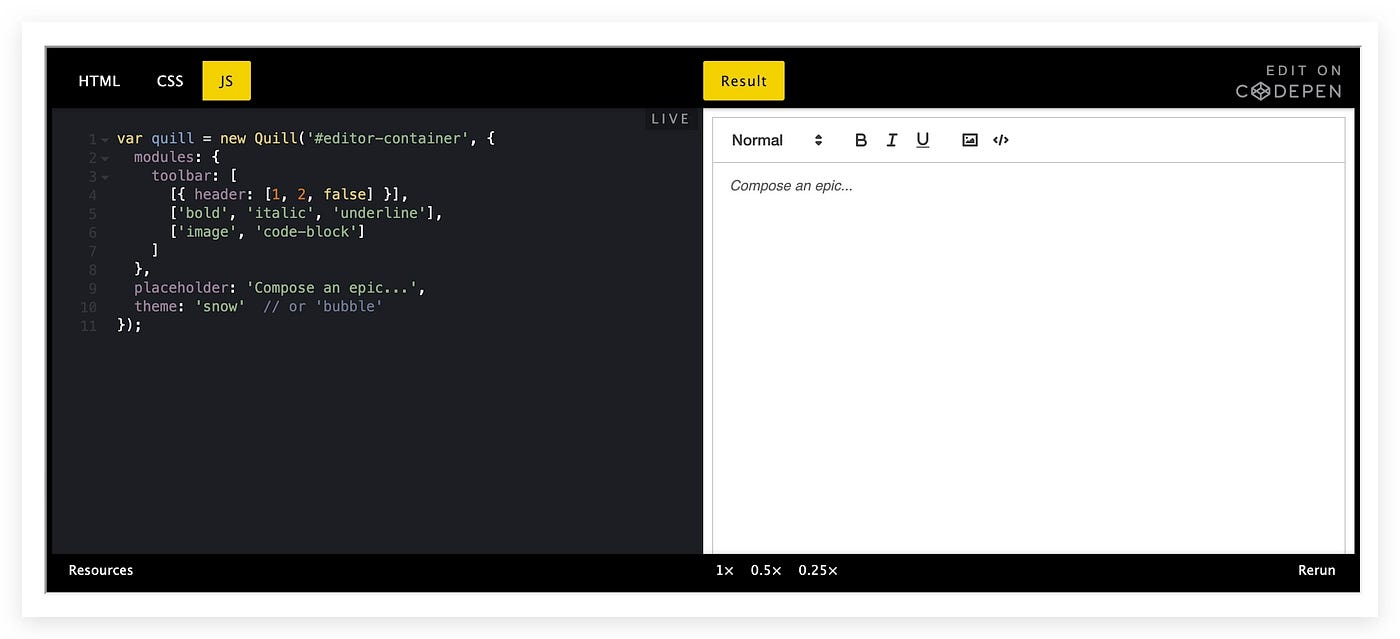1400x639 pixels.
Task: Click the 'underline' string in code
Action: coord(380,213)
